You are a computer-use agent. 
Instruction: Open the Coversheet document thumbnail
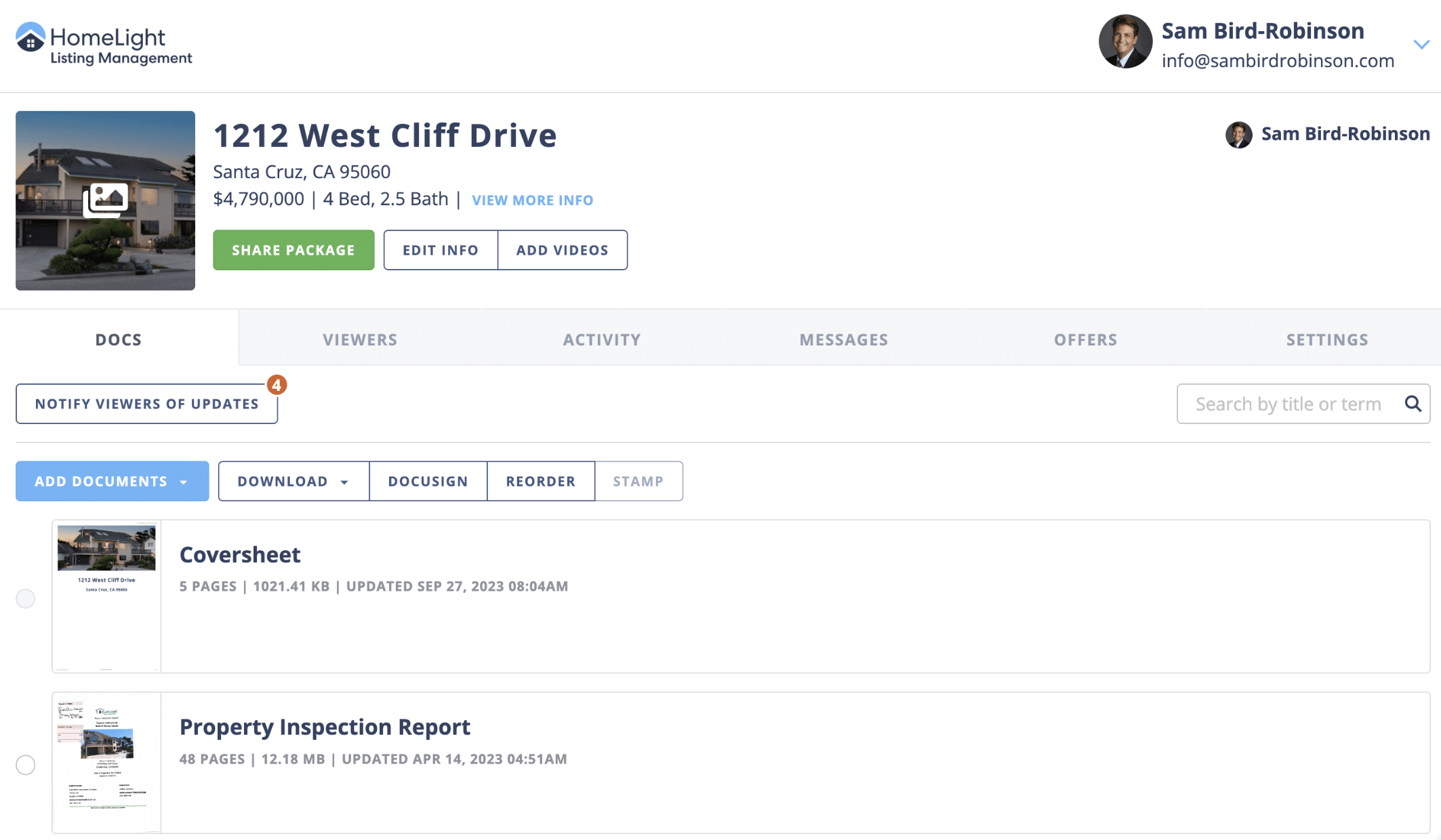coord(106,596)
